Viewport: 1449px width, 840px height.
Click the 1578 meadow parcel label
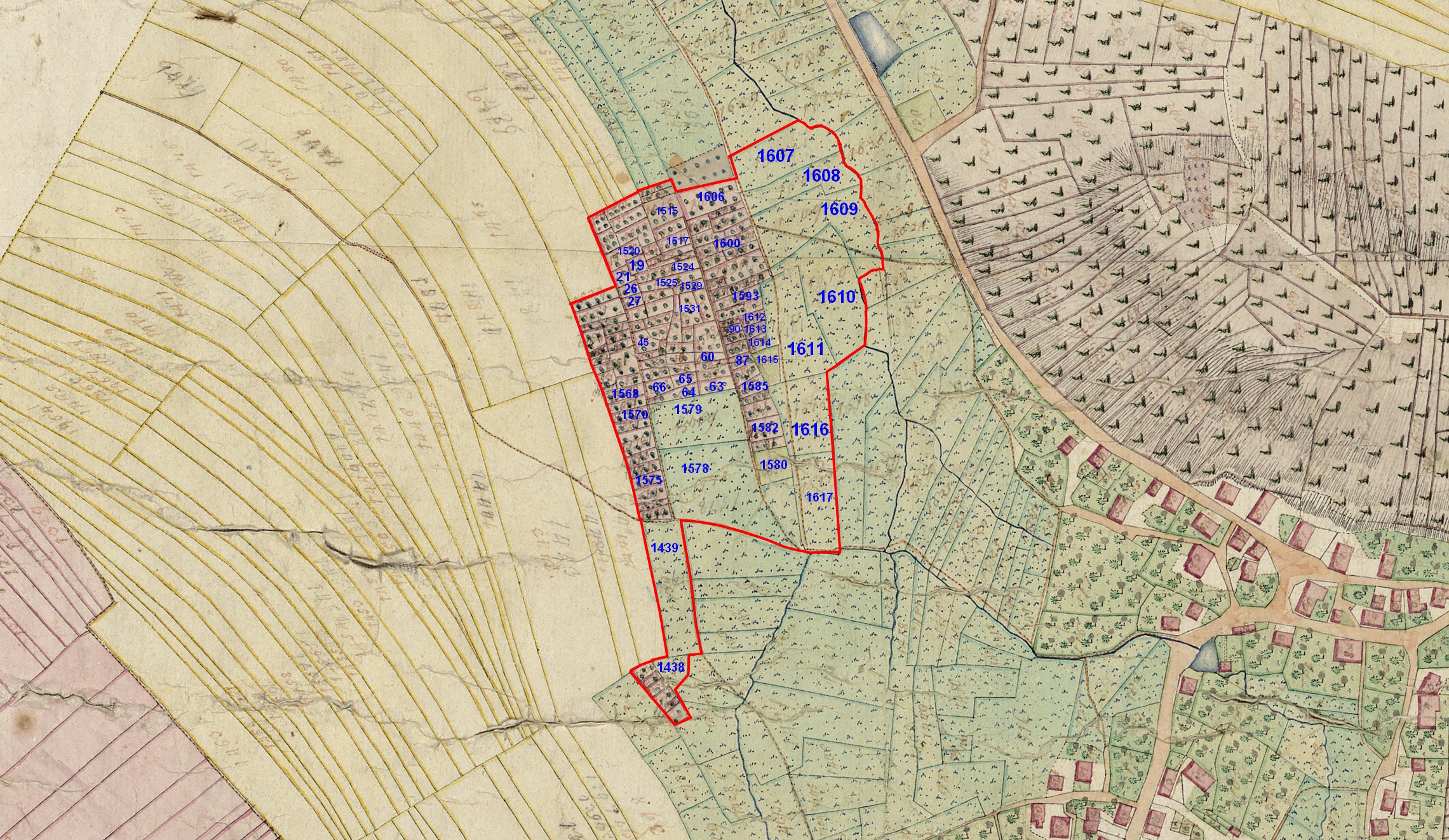coord(694,468)
